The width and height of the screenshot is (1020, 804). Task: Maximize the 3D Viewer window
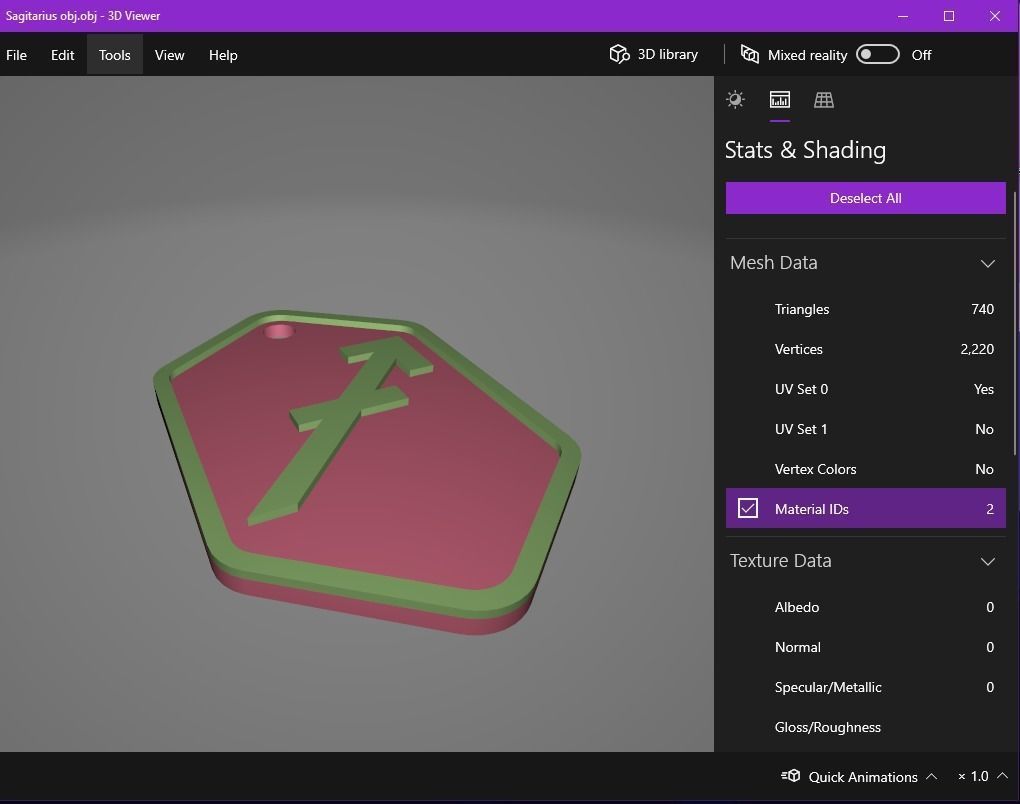(949, 16)
